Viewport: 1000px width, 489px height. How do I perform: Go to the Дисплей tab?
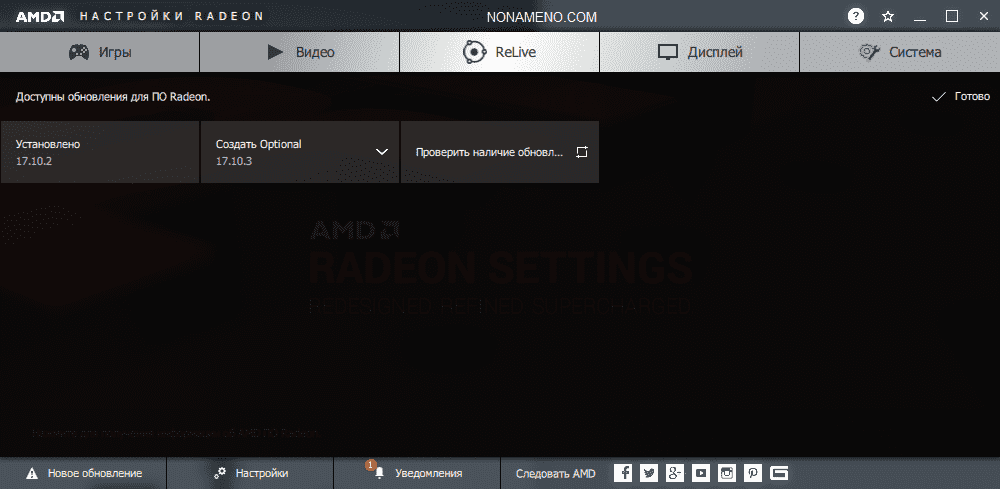click(700, 52)
